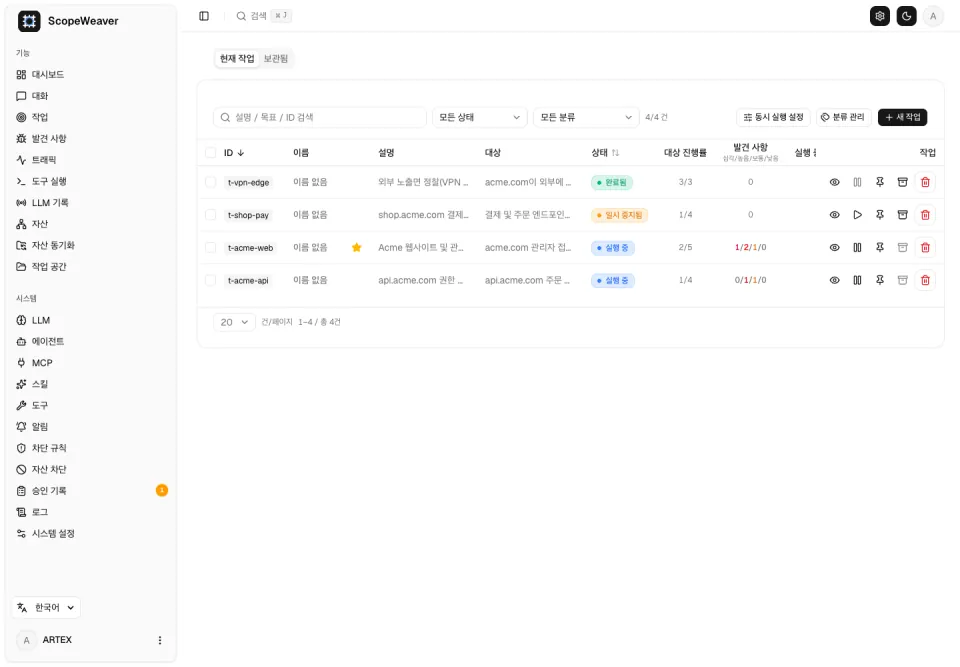Open 대시보드 in the sidebar

tap(91, 75)
